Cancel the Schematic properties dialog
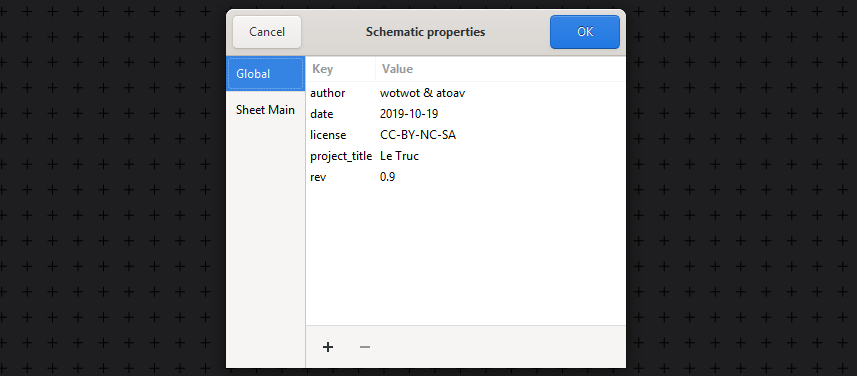Viewport: 857px width, 376px height. click(x=267, y=32)
